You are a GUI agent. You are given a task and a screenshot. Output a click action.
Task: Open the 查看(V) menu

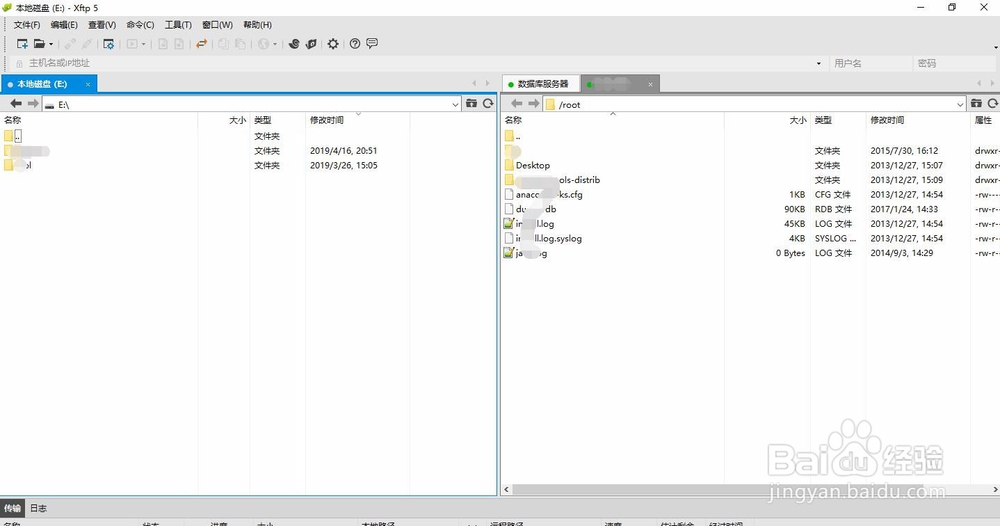pos(102,25)
